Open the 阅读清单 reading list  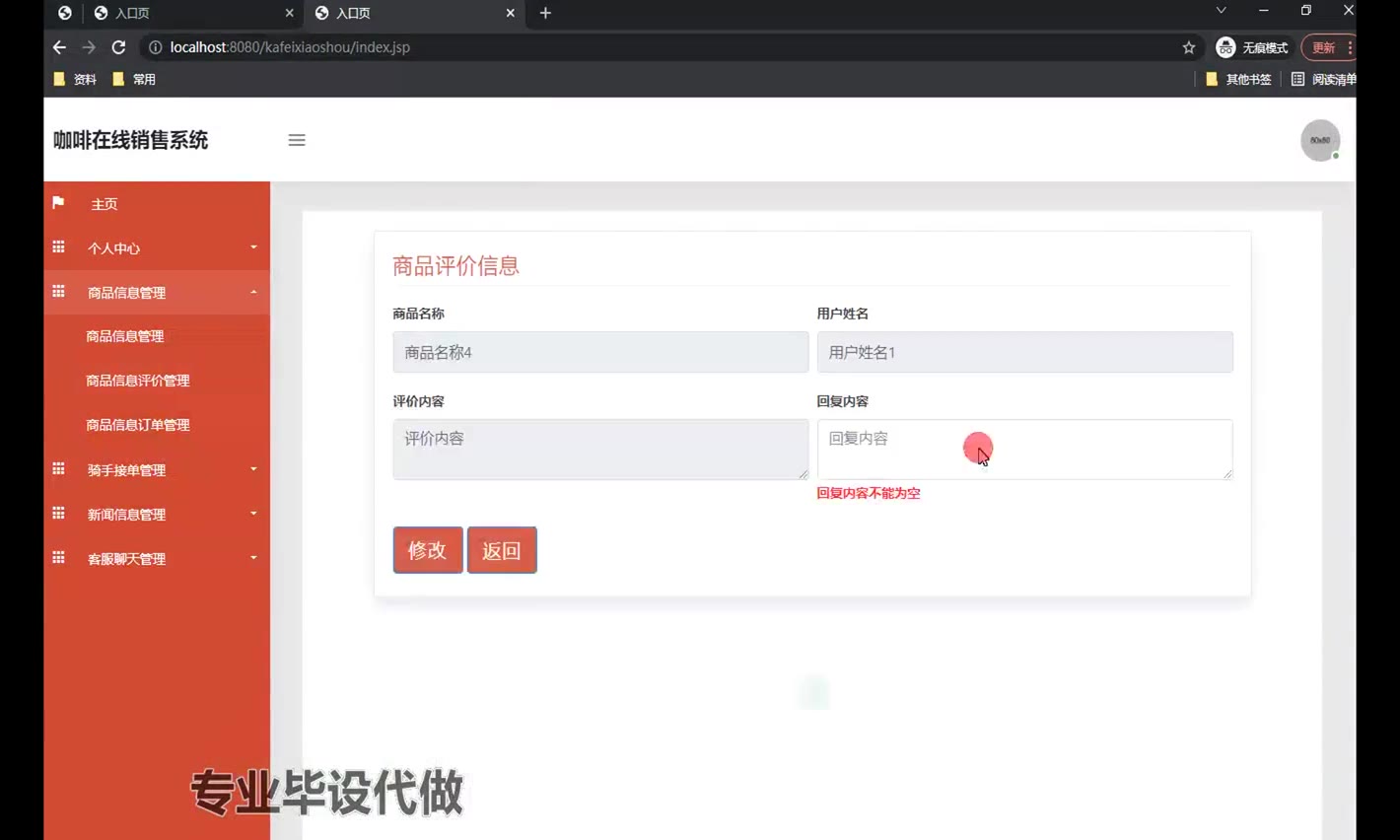(1324, 79)
